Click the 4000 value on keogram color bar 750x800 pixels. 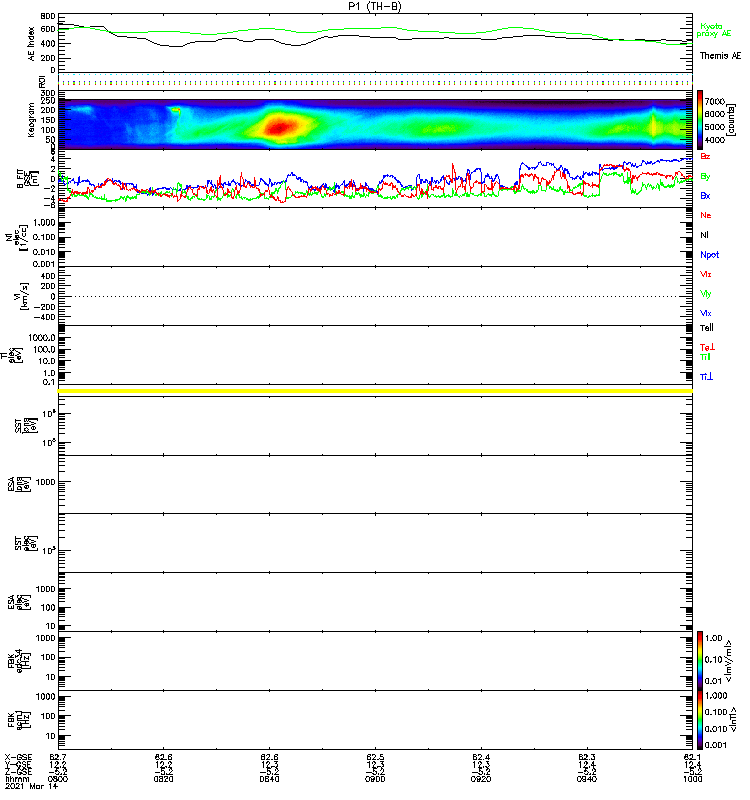[x=714, y=140]
